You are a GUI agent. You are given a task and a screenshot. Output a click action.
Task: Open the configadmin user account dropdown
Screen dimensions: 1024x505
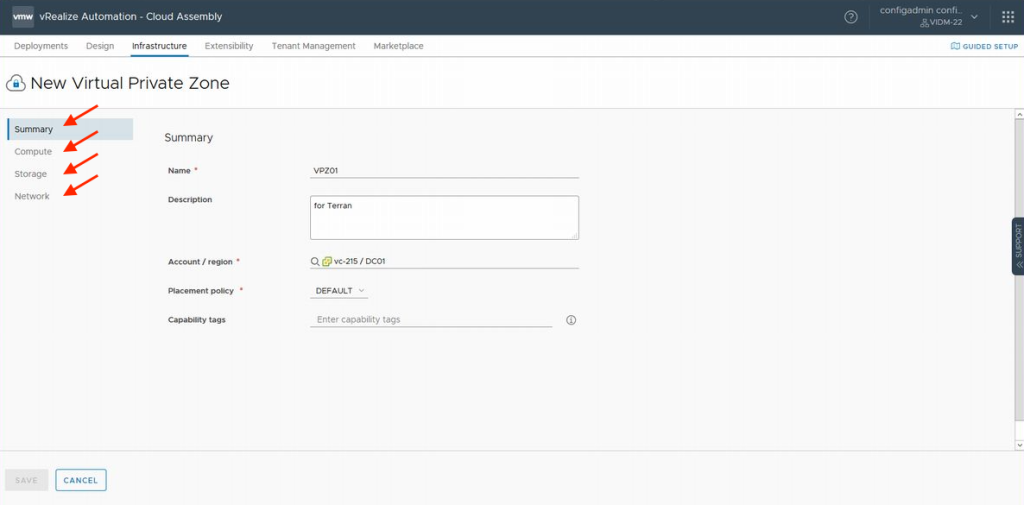pos(929,16)
